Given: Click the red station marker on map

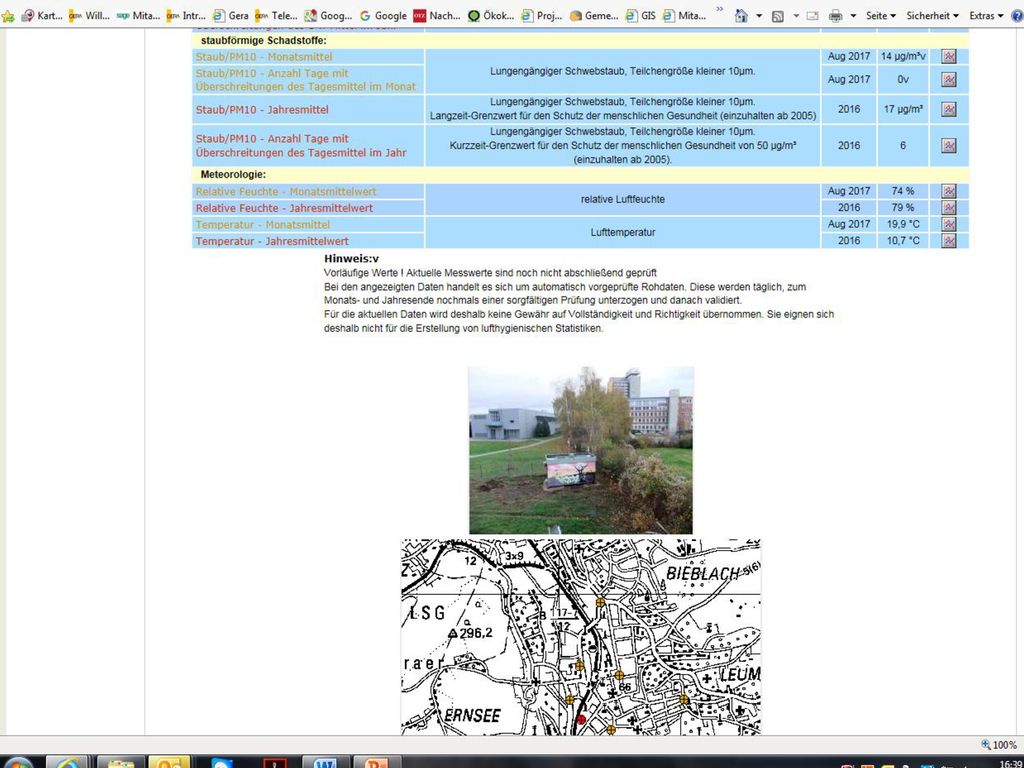Looking at the screenshot, I should [581, 720].
